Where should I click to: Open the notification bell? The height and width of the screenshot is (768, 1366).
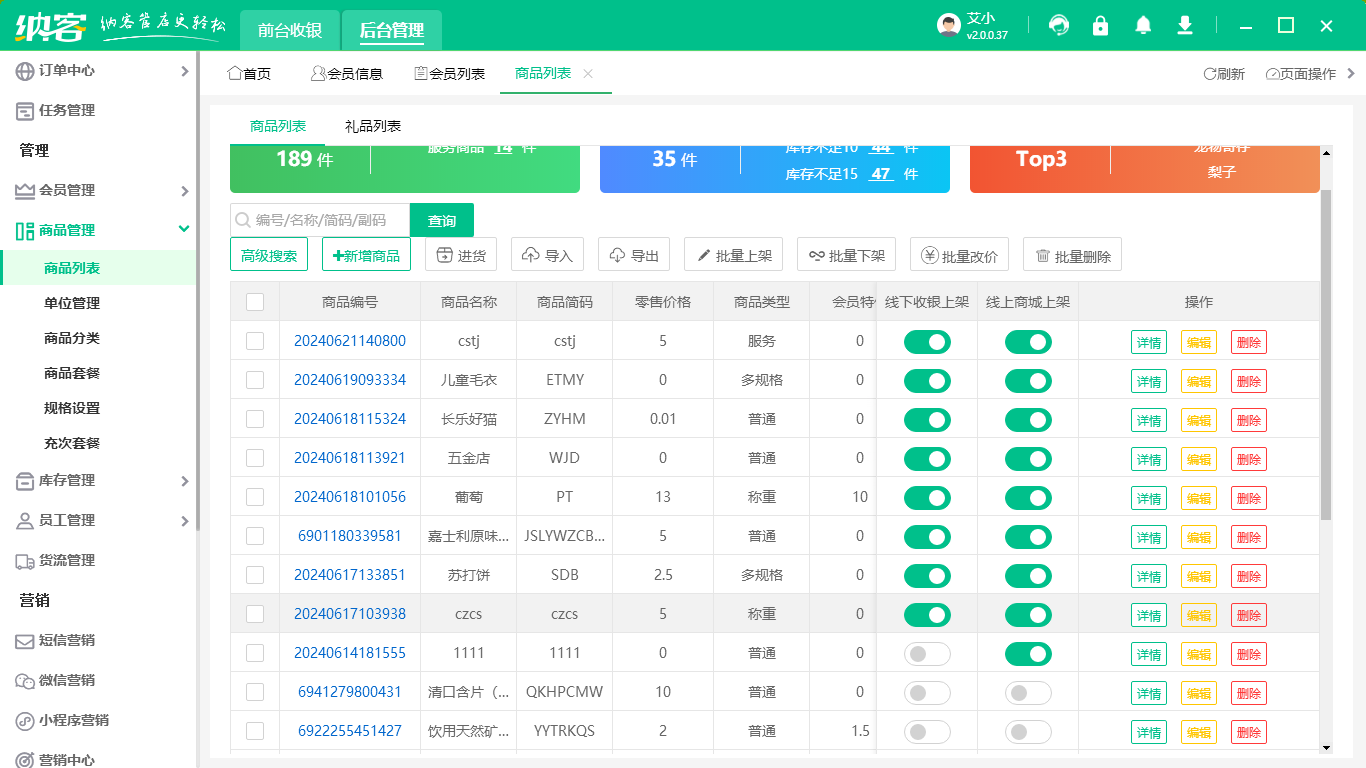(1143, 26)
